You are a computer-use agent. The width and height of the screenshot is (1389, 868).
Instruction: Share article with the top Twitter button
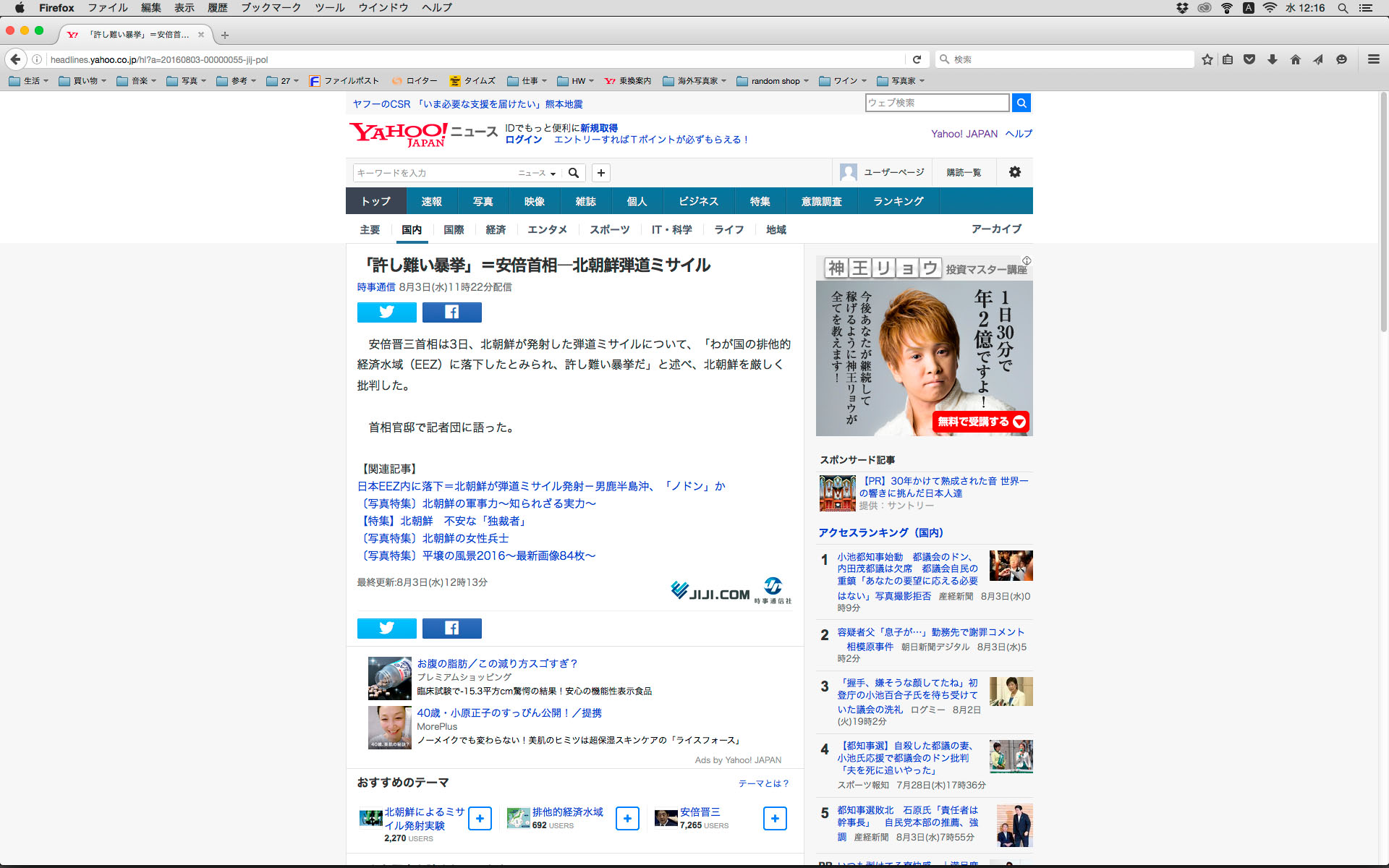386,312
